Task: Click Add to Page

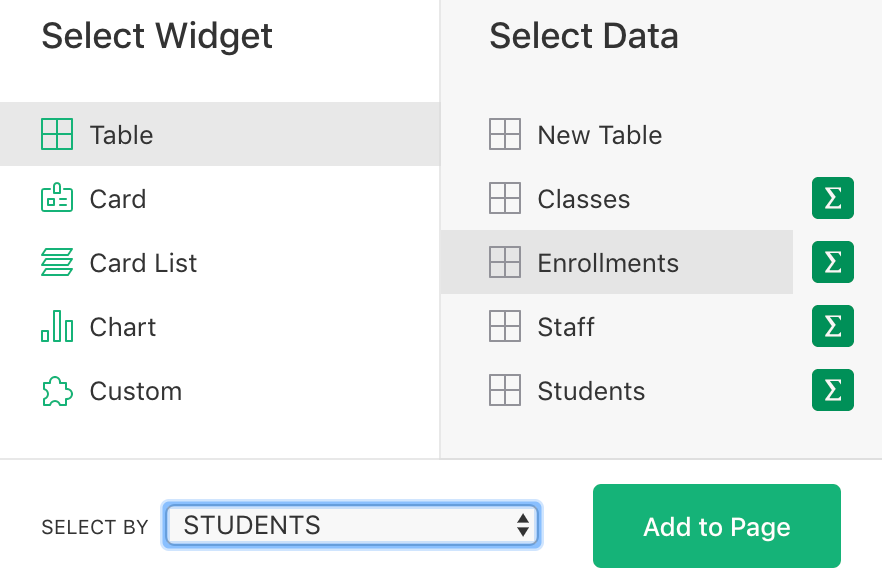Action: tap(716, 526)
